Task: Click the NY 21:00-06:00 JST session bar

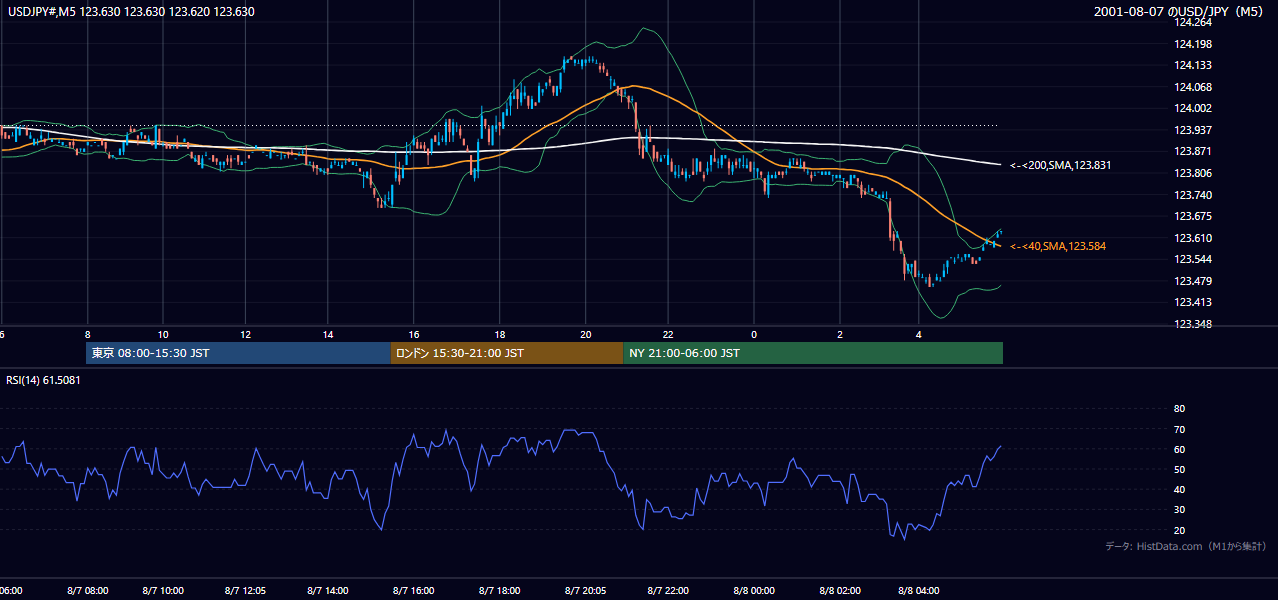Action: (813, 353)
